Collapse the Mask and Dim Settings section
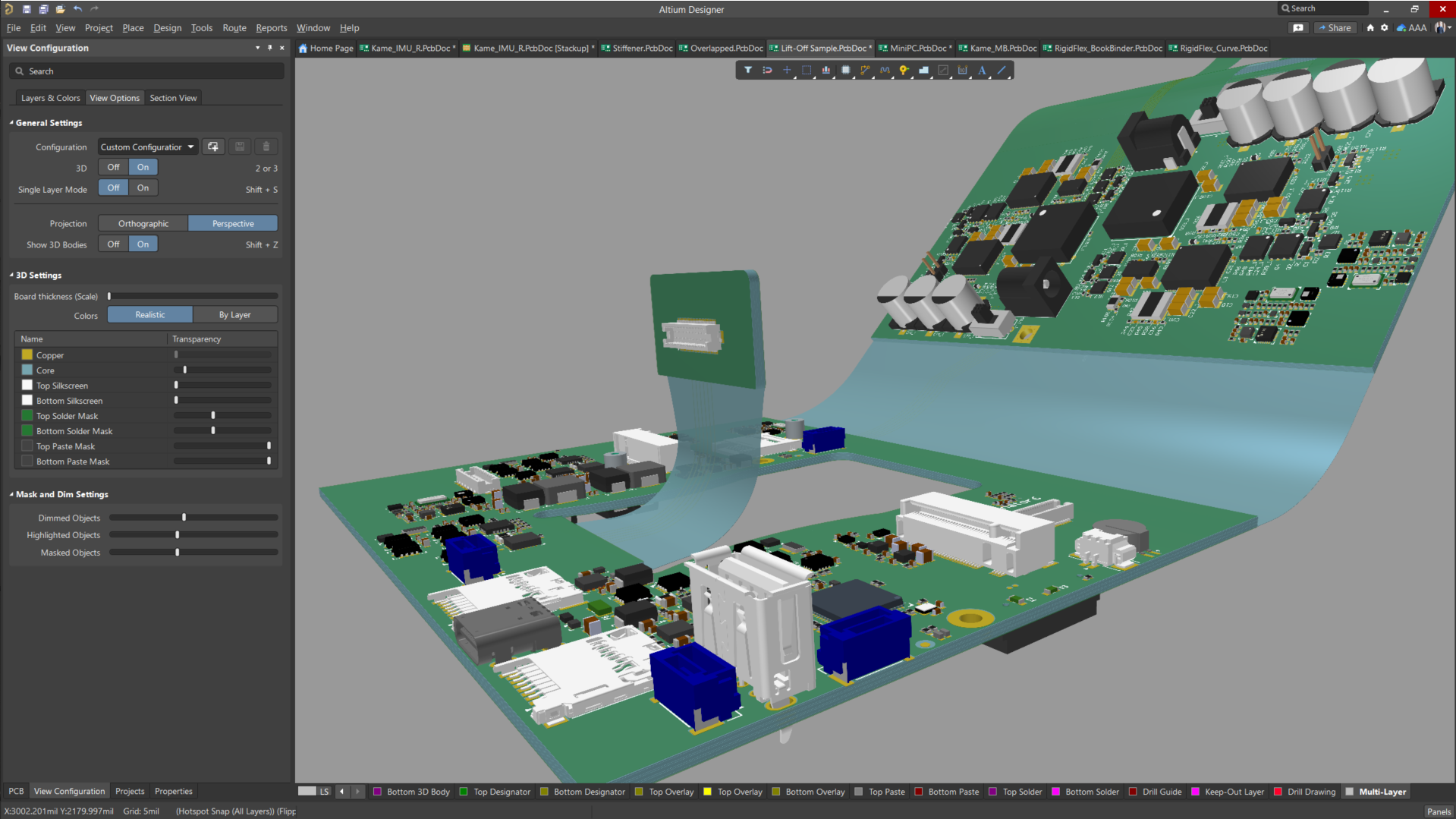The image size is (1456, 819). point(11,494)
